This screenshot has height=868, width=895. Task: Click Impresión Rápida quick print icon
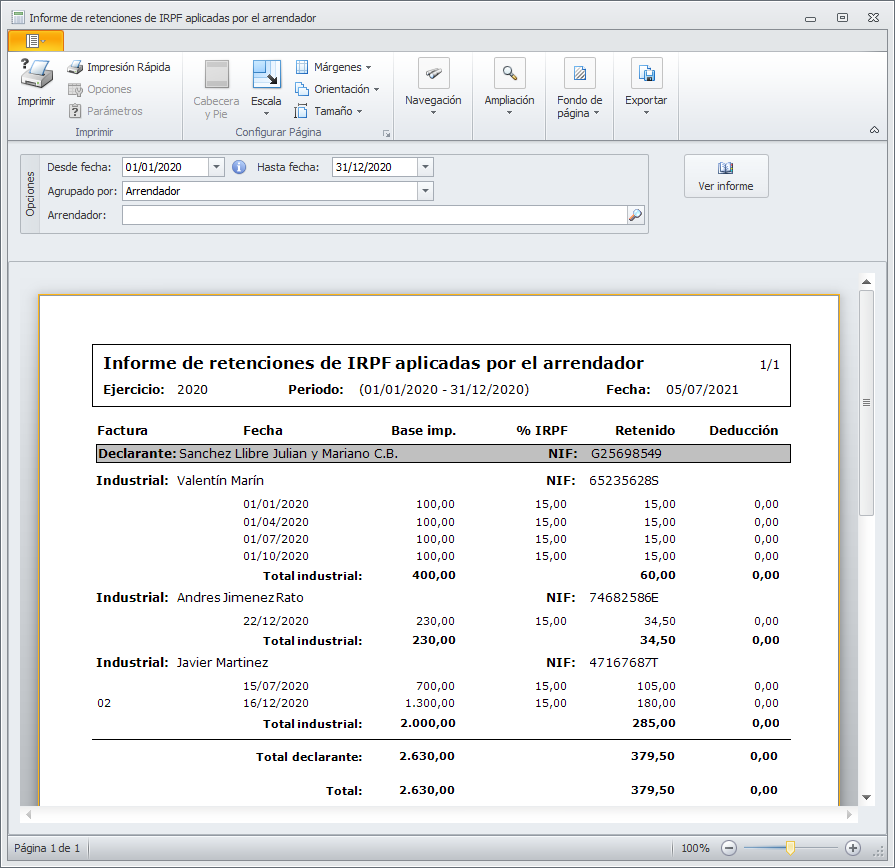(x=75, y=68)
